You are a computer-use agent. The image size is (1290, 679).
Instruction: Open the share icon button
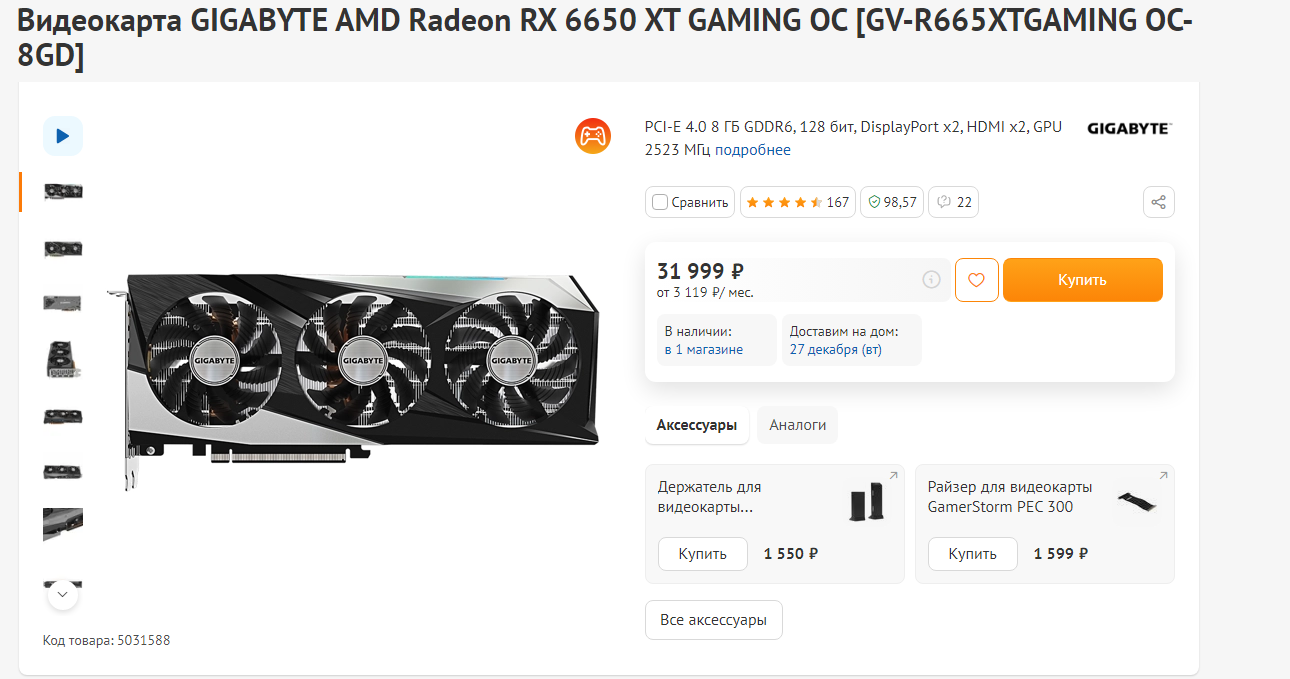coord(1158,202)
